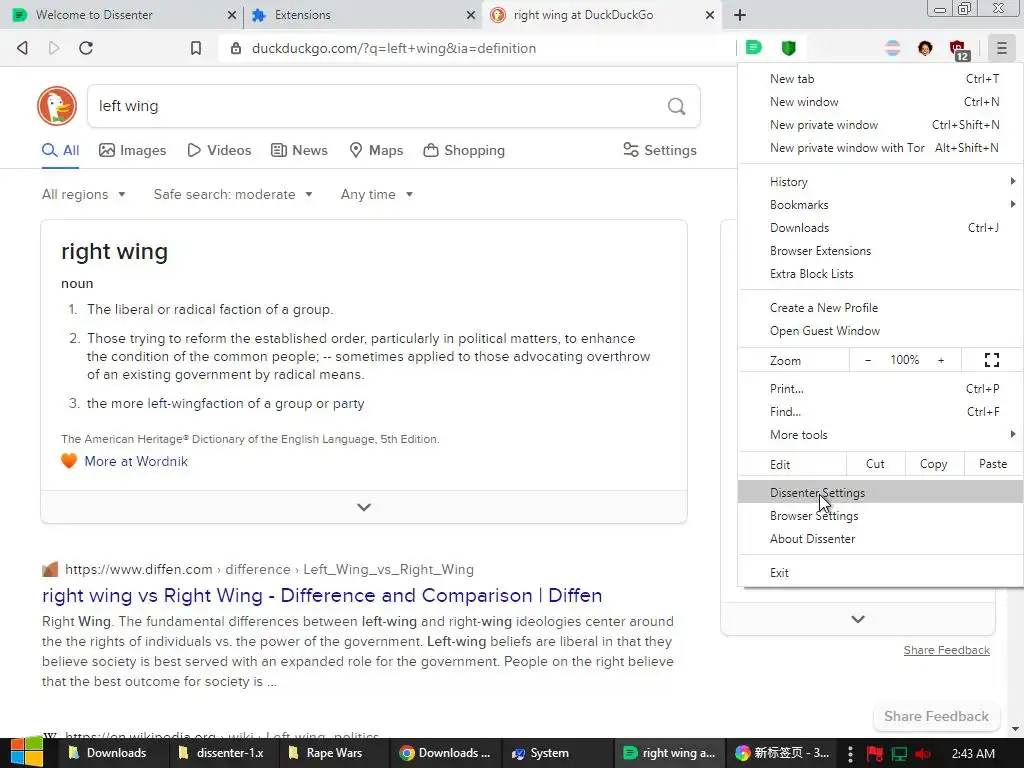Click the floating Share Feedback button
This screenshot has height=768, width=1024.
coord(936,716)
